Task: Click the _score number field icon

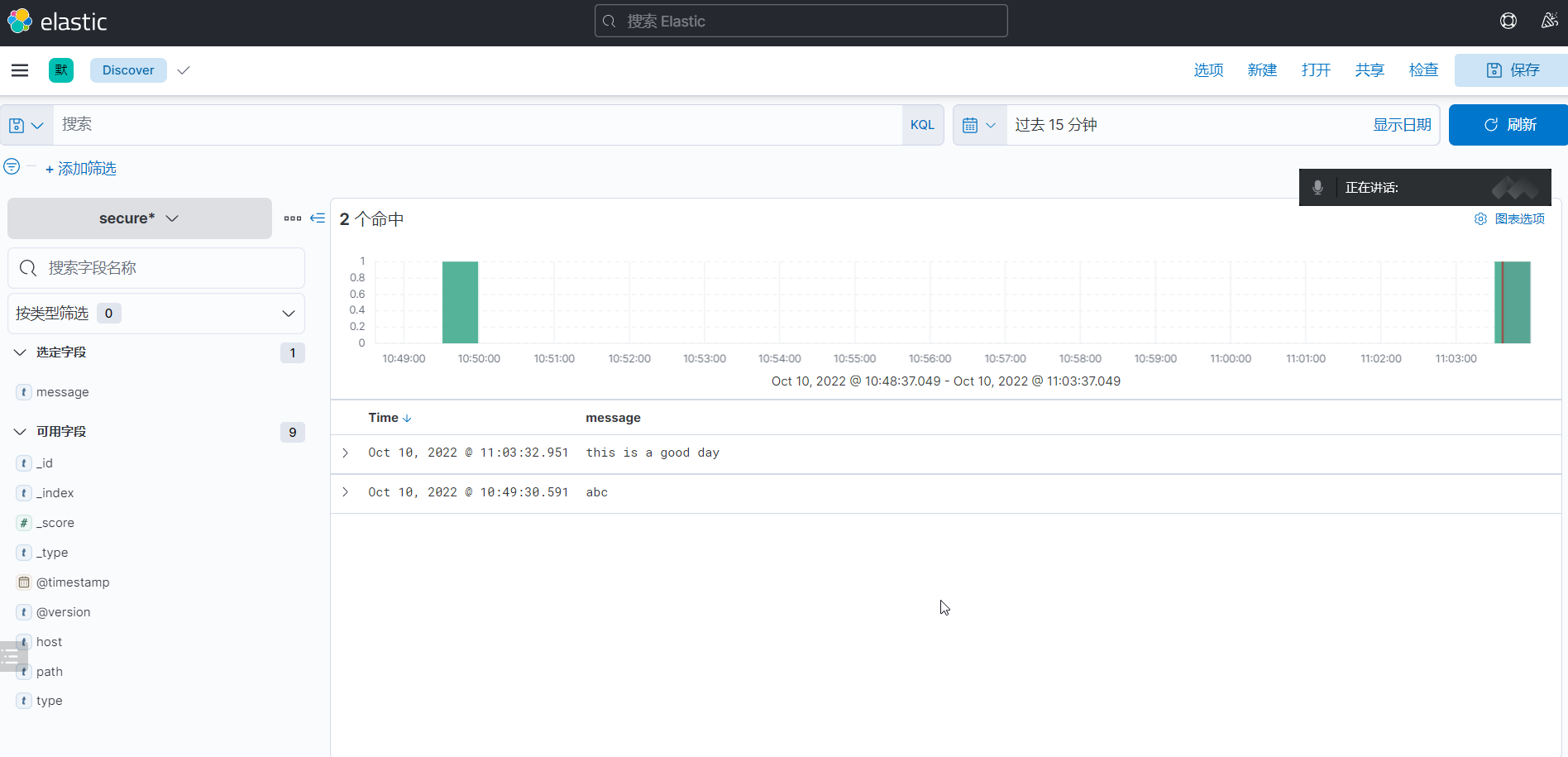Action: 24,523
